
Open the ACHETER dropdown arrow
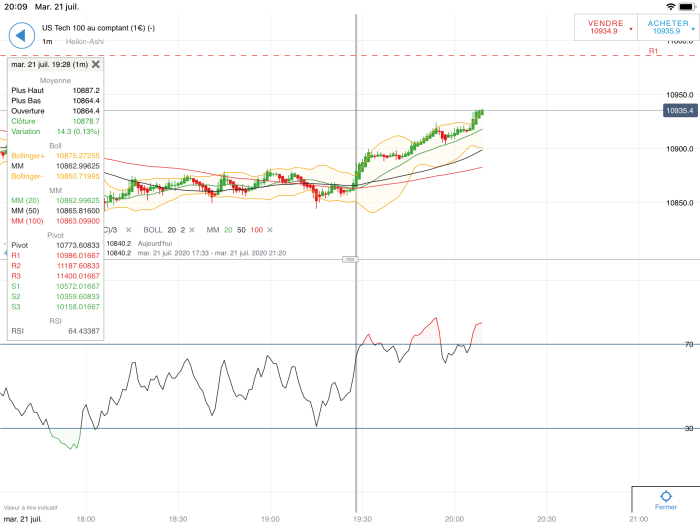point(693,29)
